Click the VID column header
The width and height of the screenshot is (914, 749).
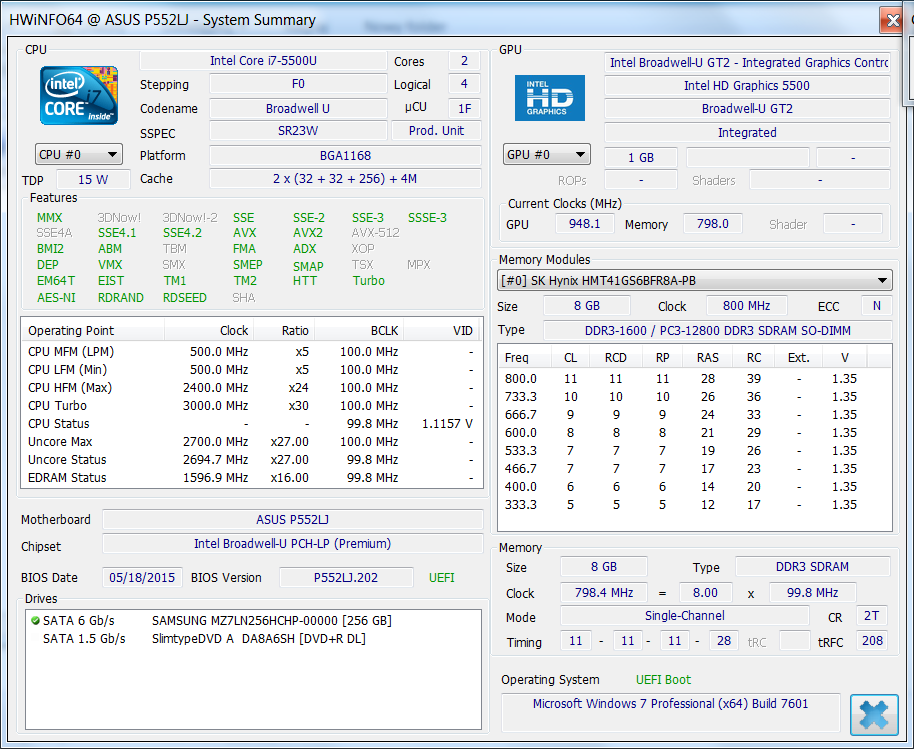point(442,330)
